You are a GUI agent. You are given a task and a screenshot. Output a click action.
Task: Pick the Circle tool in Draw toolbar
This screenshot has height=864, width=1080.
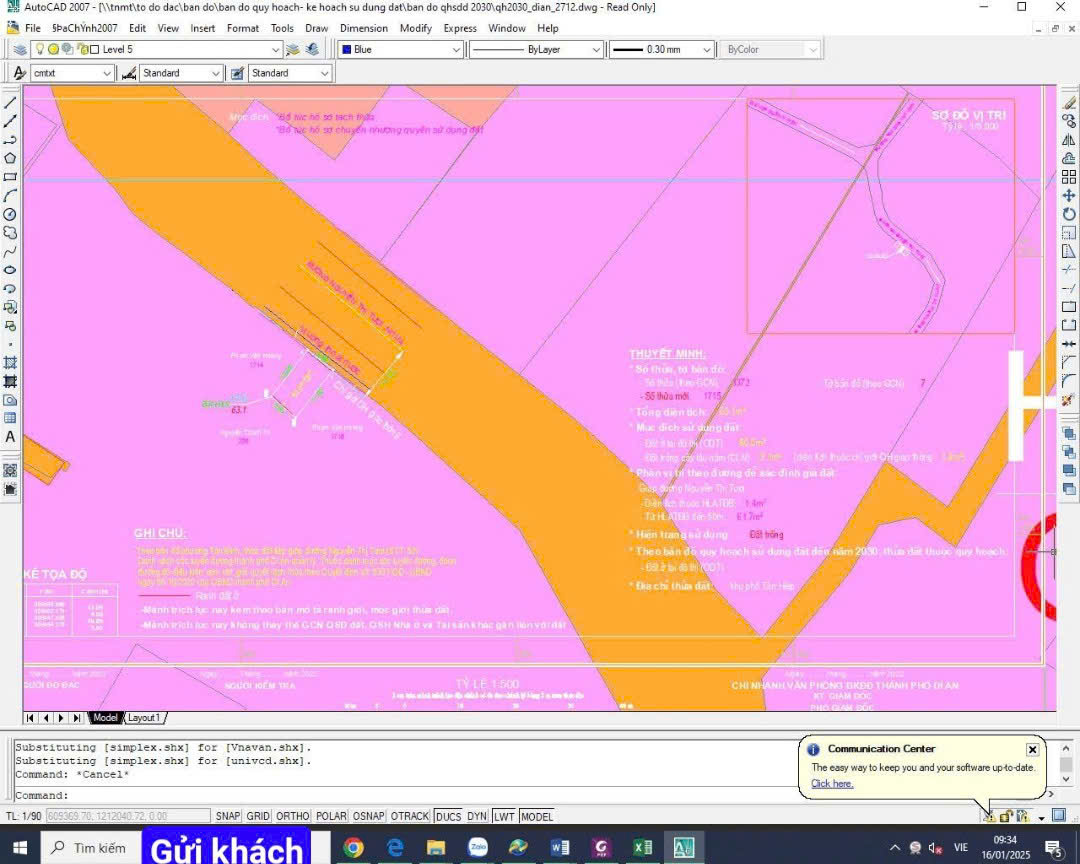coord(10,214)
